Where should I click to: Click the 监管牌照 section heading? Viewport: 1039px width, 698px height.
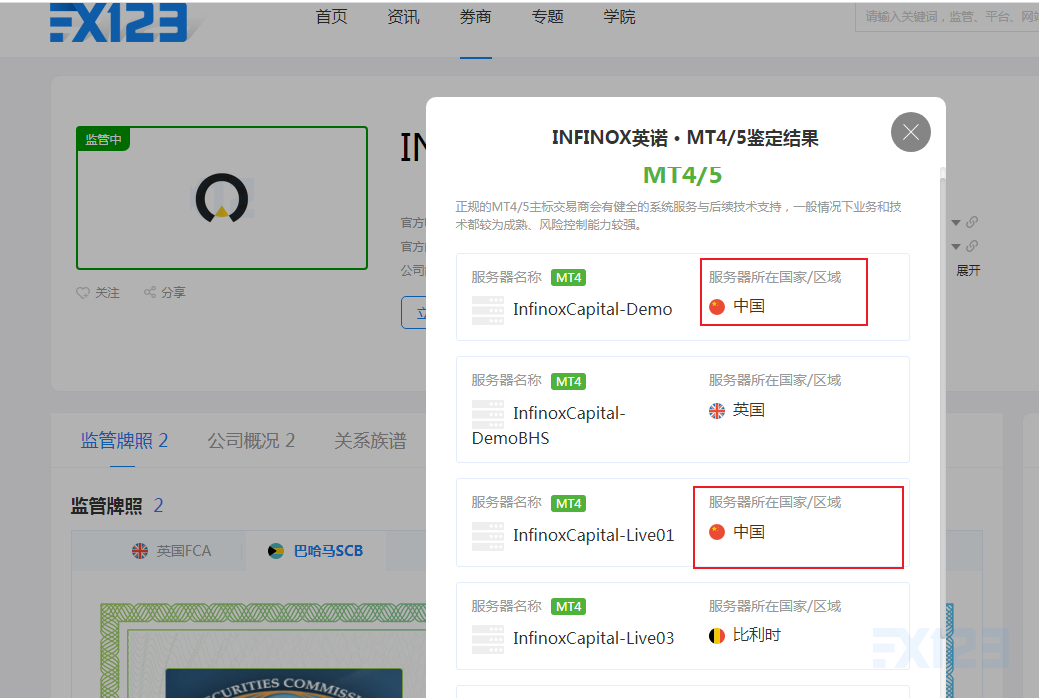click(107, 506)
